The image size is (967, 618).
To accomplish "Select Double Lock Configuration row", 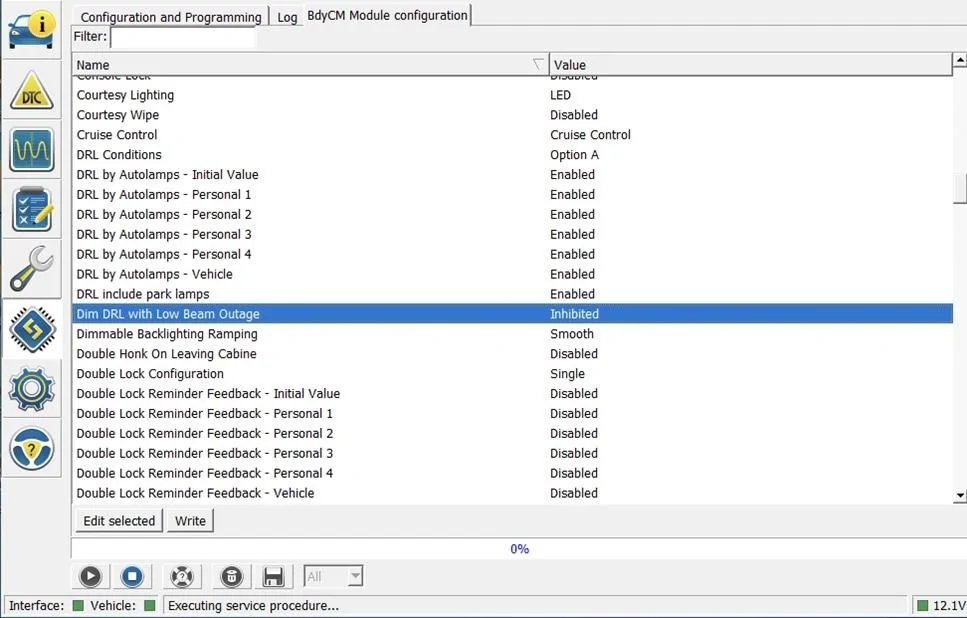I will click(512, 373).
